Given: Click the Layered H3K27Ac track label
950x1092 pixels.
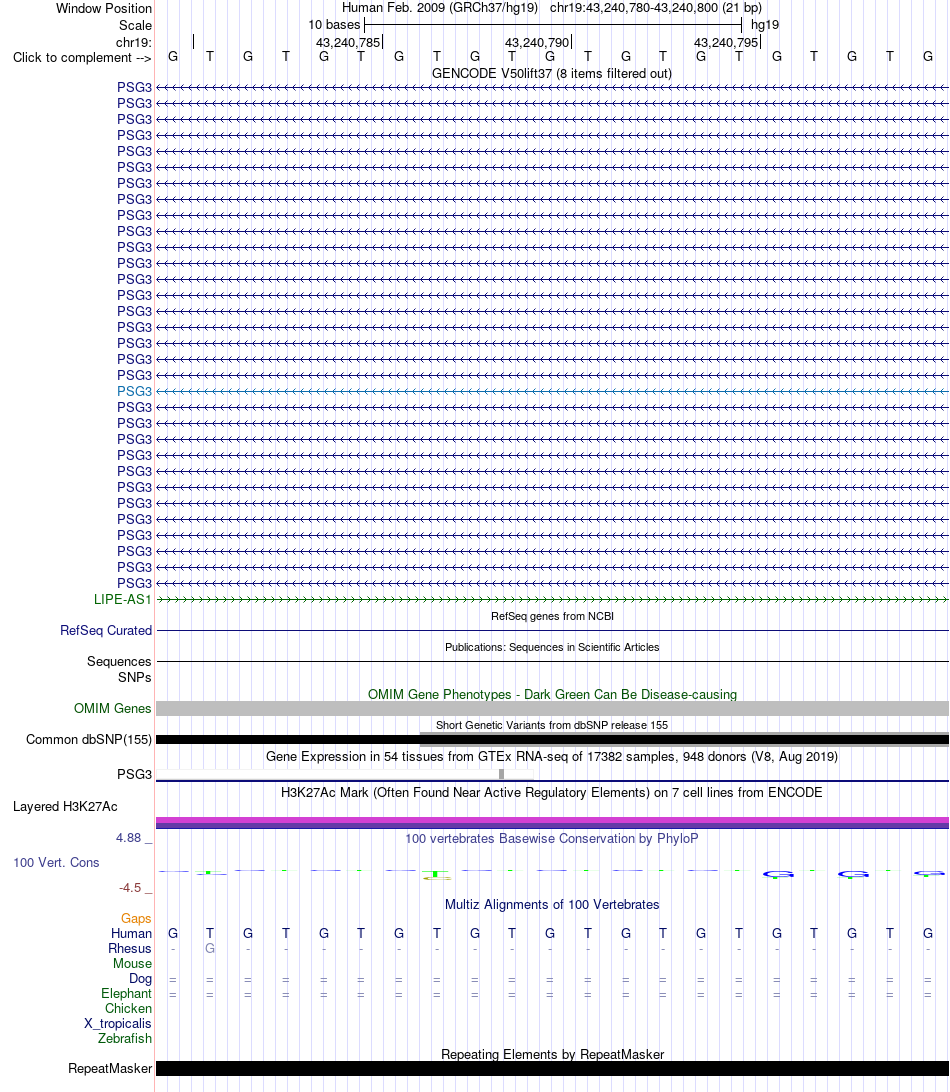Looking at the screenshot, I should click(x=65, y=806).
